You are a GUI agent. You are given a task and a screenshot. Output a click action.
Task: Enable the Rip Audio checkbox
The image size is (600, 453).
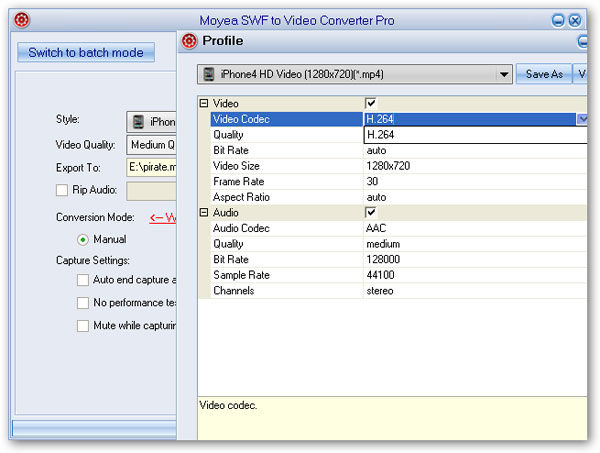click(62, 190)
